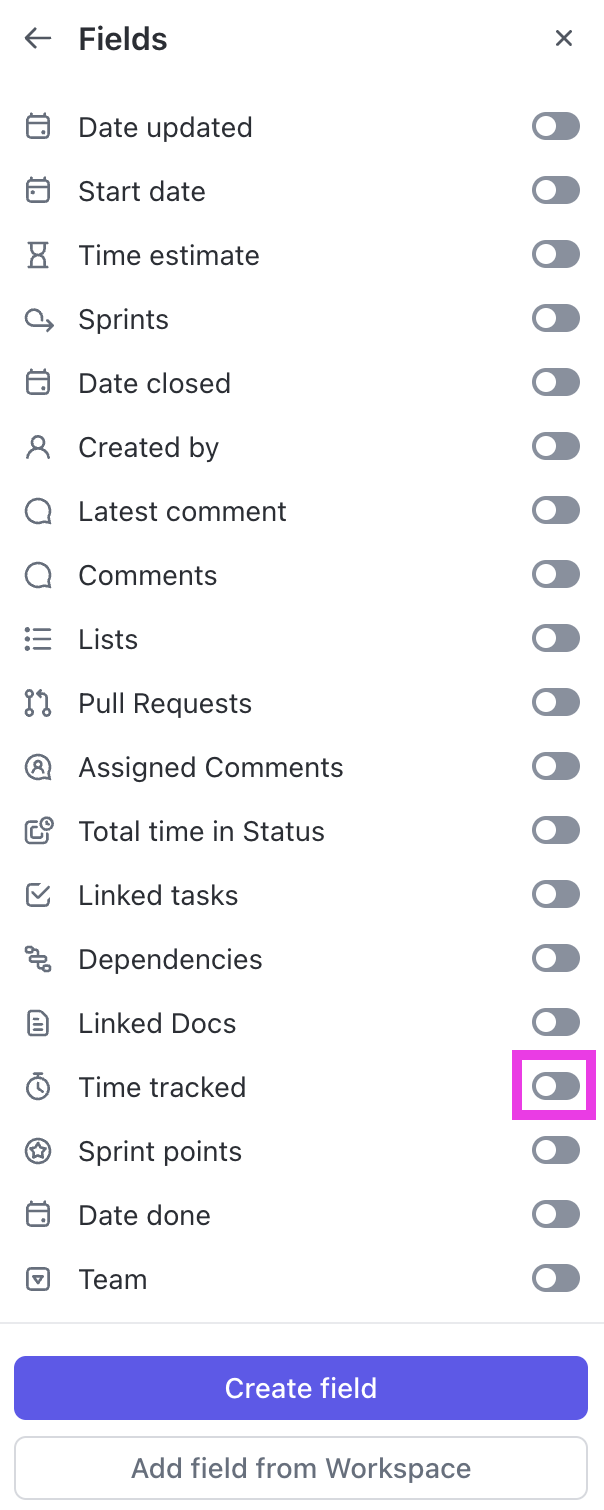Turn on the Start date field

(x=555, y=190)
